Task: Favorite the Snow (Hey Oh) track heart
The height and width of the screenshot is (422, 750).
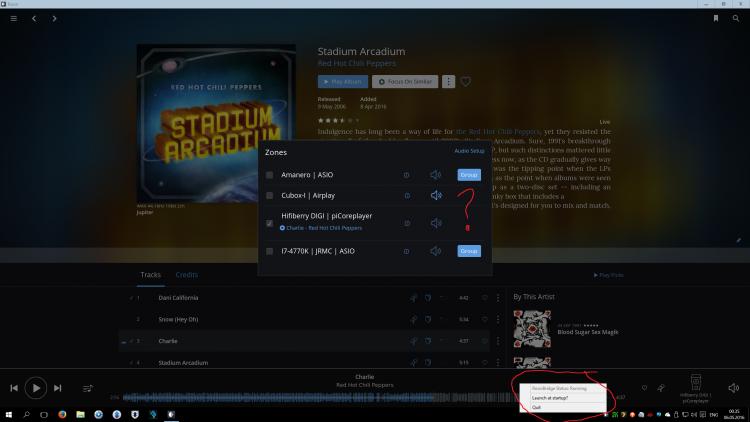Action: 485,319
